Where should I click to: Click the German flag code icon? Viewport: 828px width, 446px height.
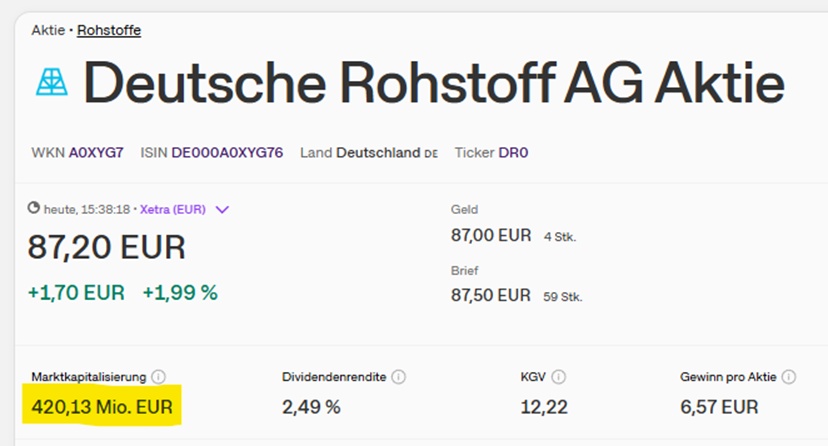pos(431,154)
